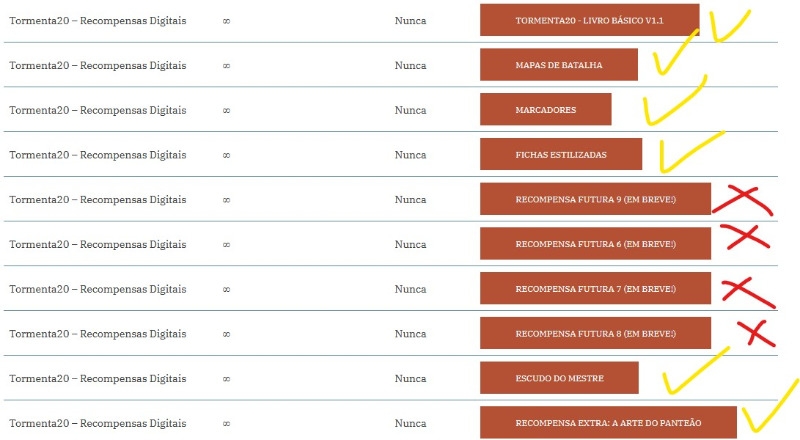Open Recompensa Extra: A Arte do Panteão
Viewport: 800px width, 440px height.
pyautogui.click(x=608, y=422)
